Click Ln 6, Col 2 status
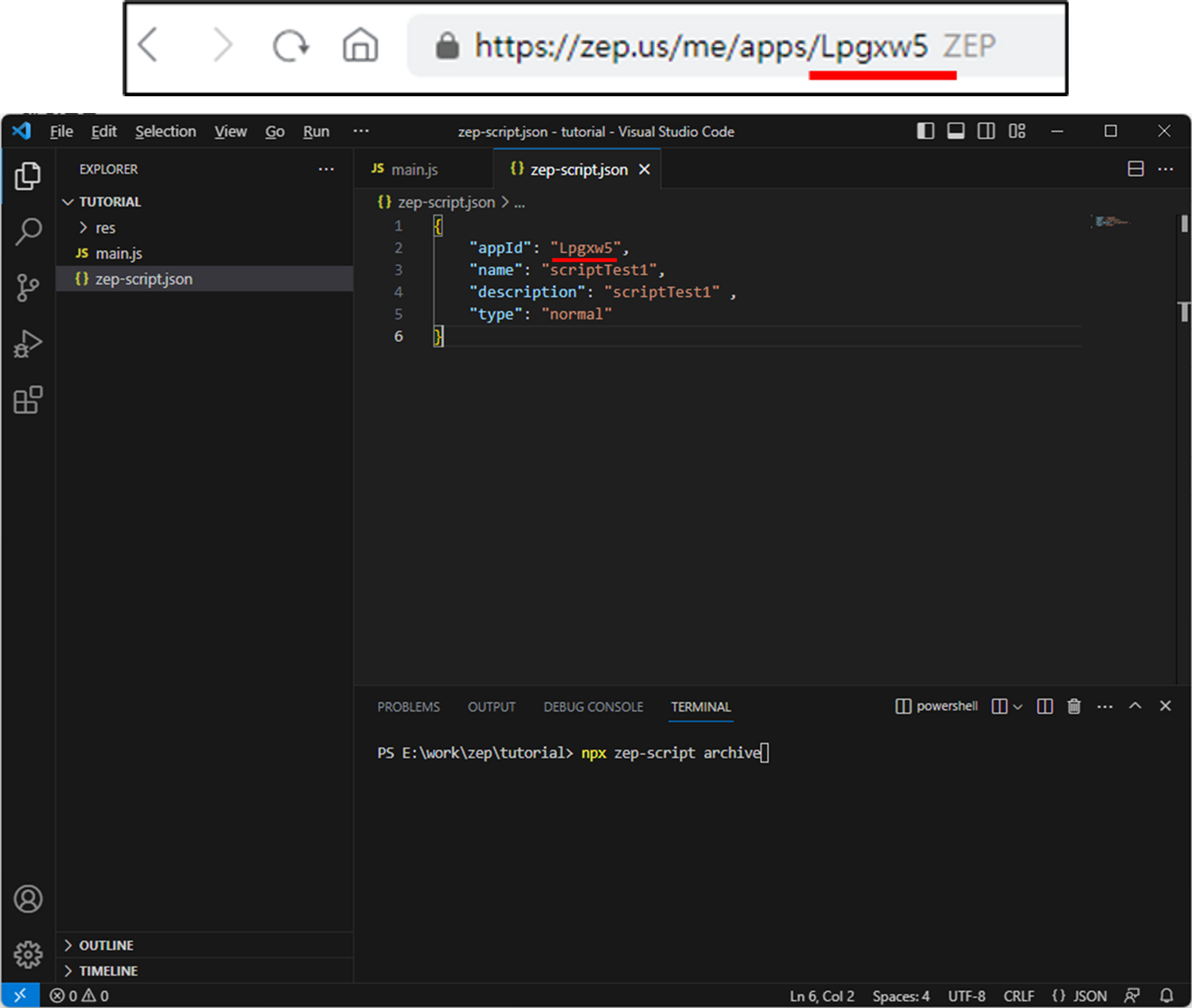1192x1008 pixels. (821, 996)
